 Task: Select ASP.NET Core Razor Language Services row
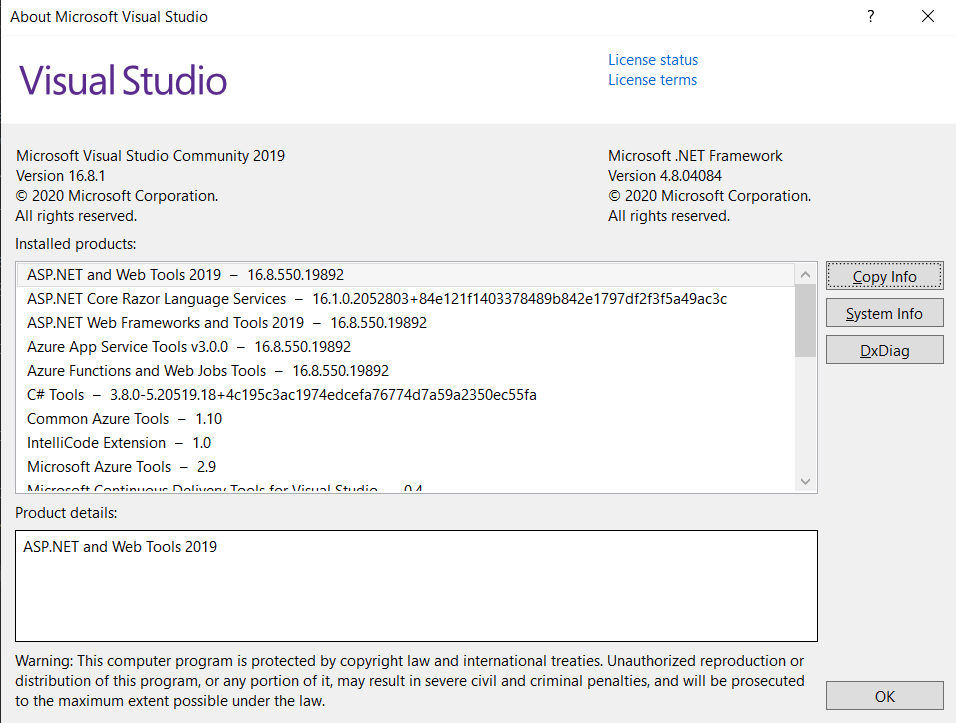[406, 299]
